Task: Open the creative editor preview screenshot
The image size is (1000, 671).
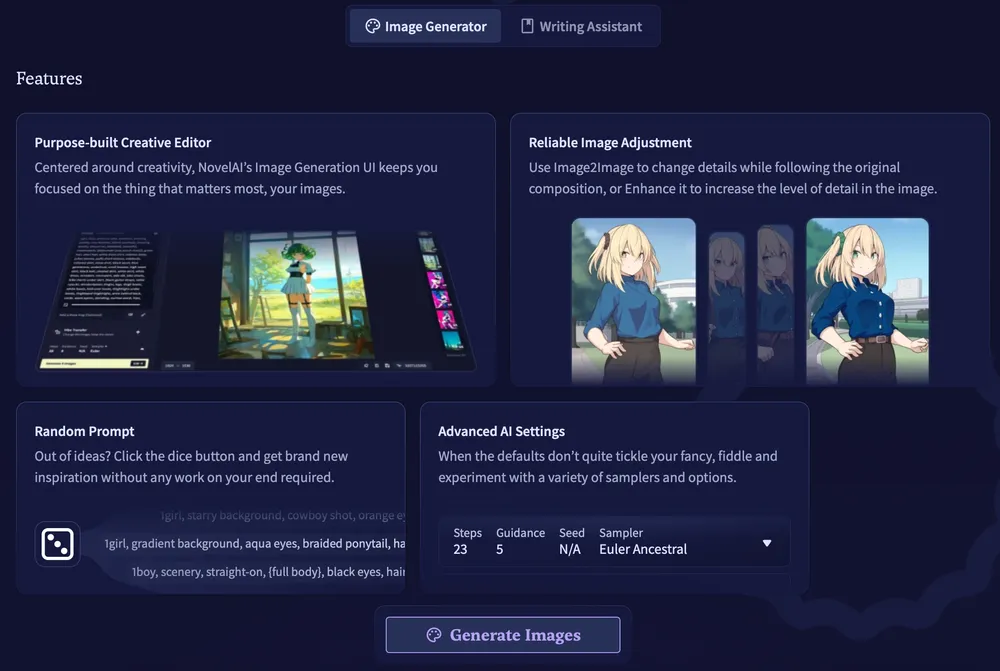Action: [x=256, y=301]
